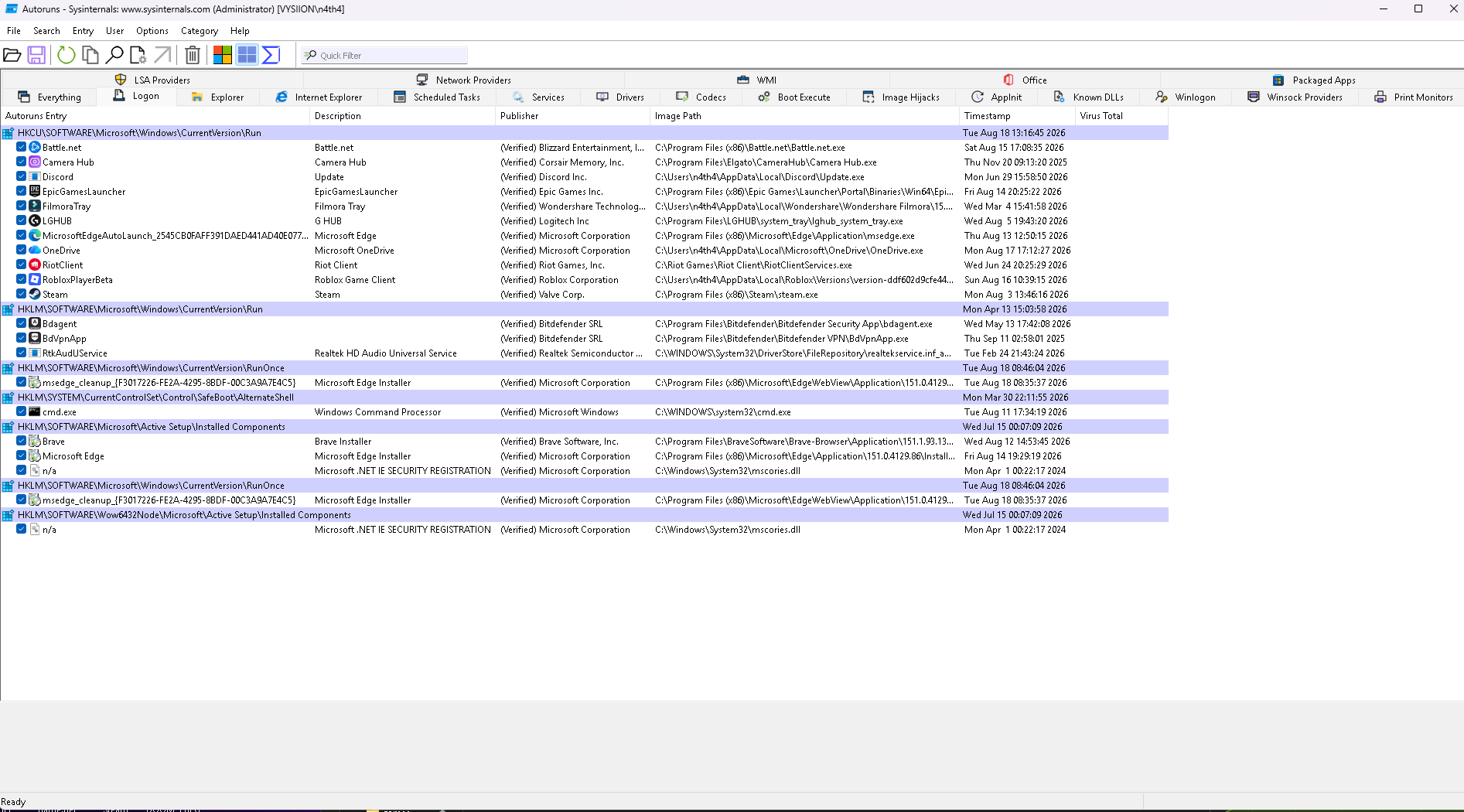1464x812 pixels.
Task: Click the registry icon of HKCU Run key
Action: pos(8,133)
